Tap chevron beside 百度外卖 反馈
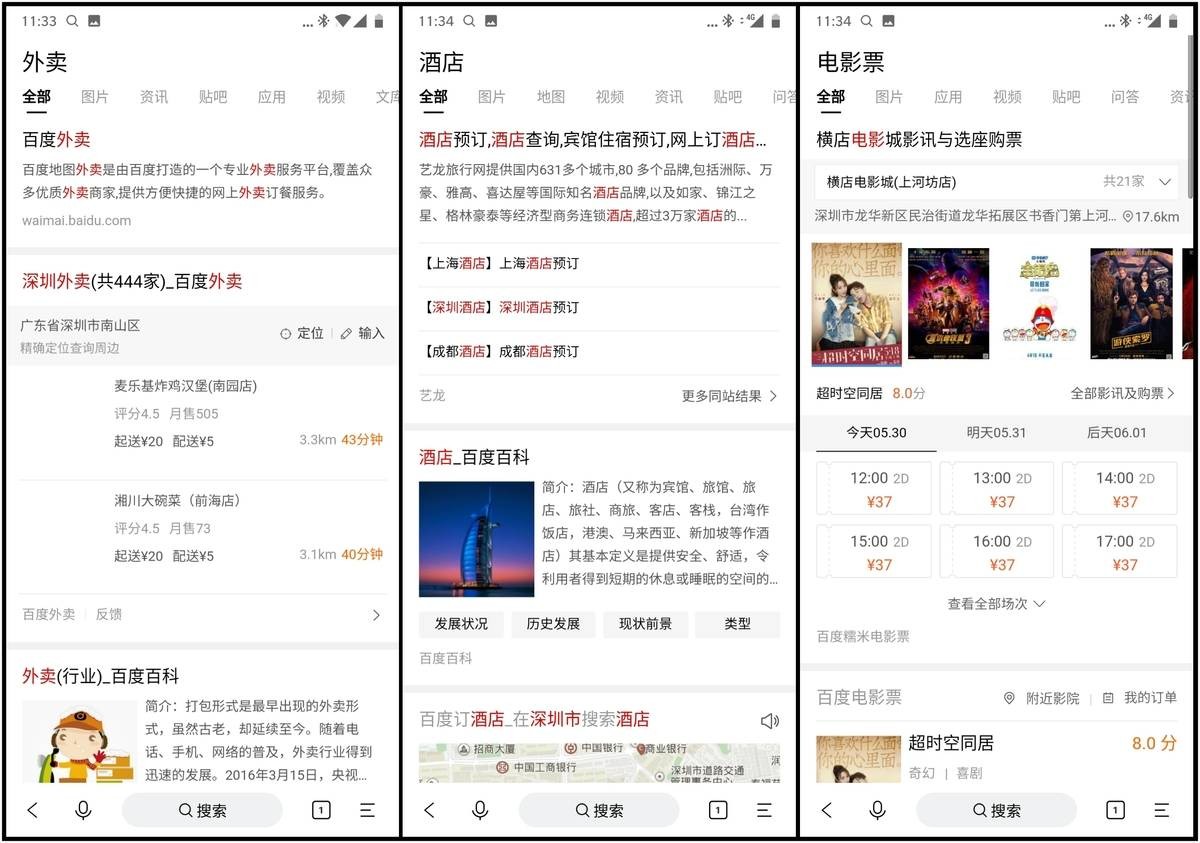 coord(376,615)
